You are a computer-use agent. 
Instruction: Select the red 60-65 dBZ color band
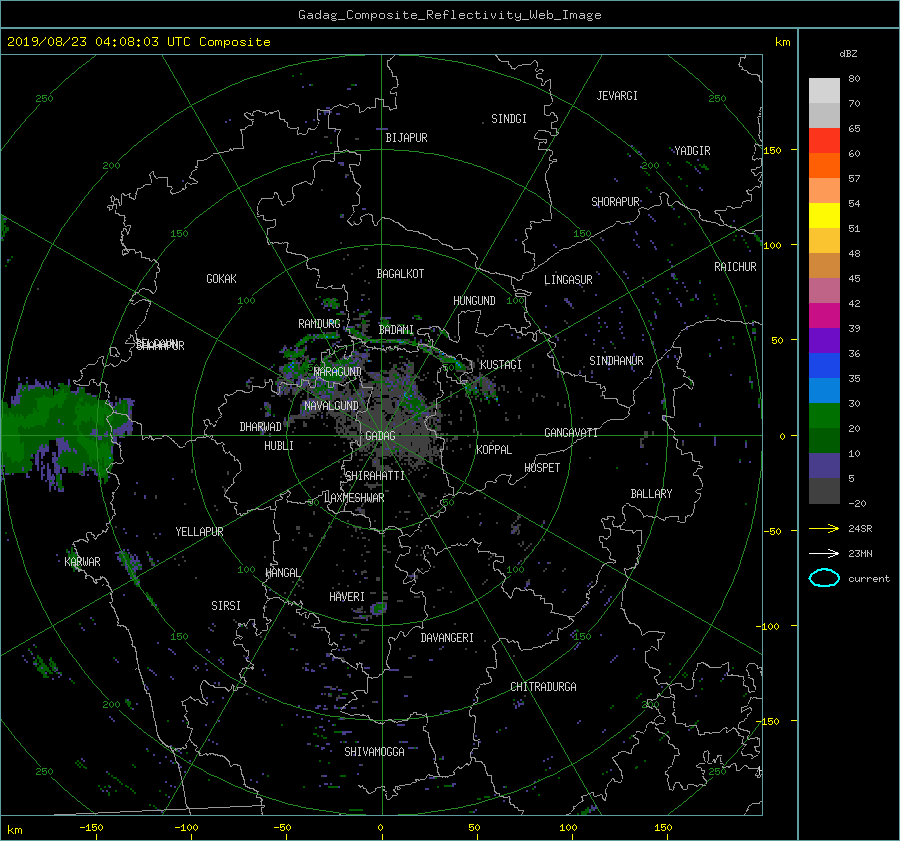tap(824, 141)
